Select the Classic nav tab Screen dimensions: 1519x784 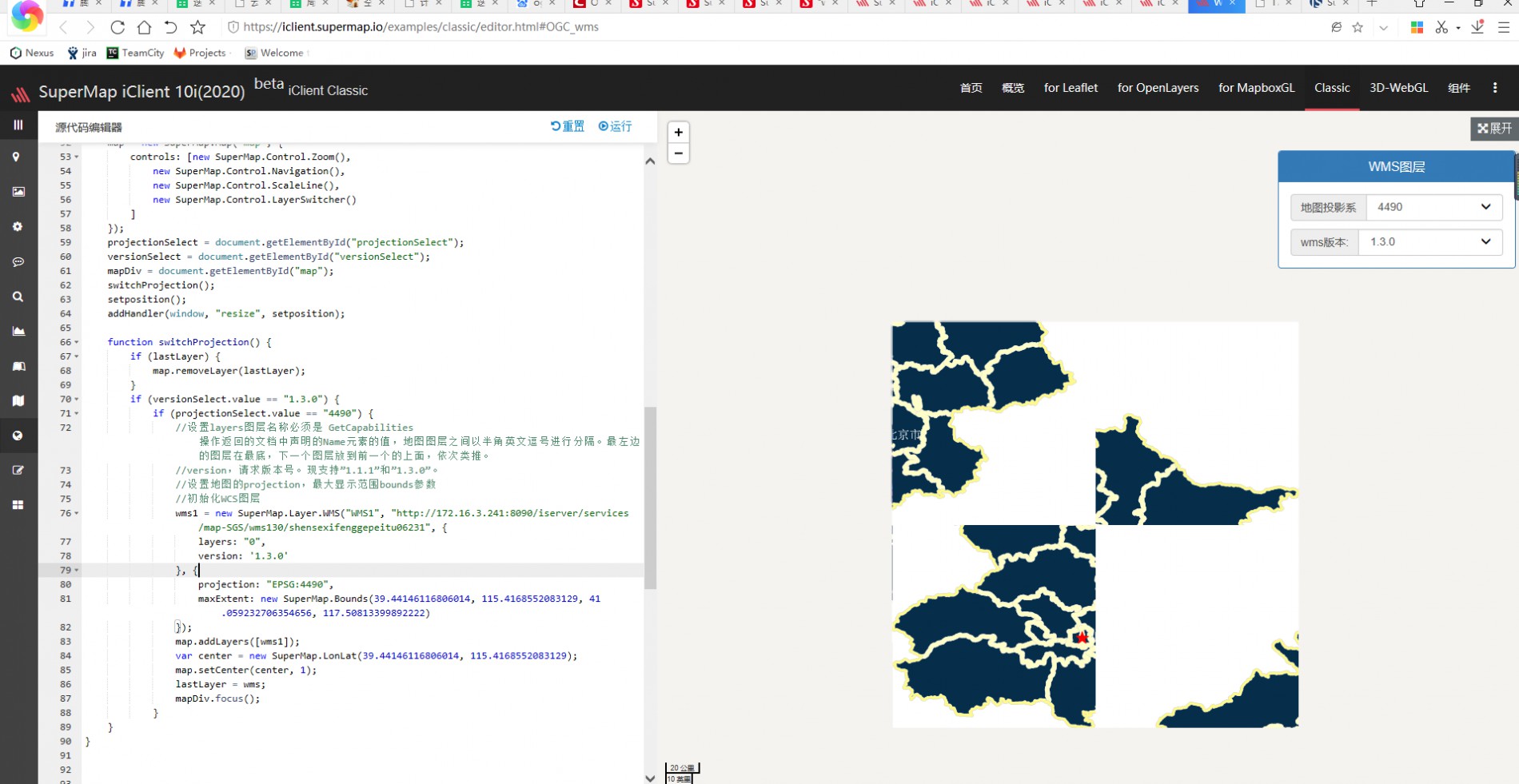click(1332, 88)
